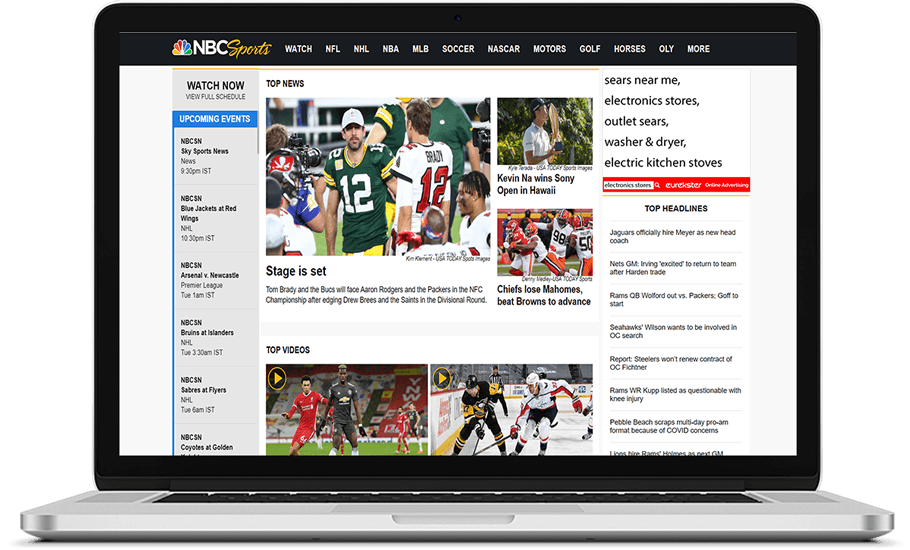The height and width of the screenshot is (550, 910).
Task: Click the electronics stores ad link
Action: tap(652, 101)
